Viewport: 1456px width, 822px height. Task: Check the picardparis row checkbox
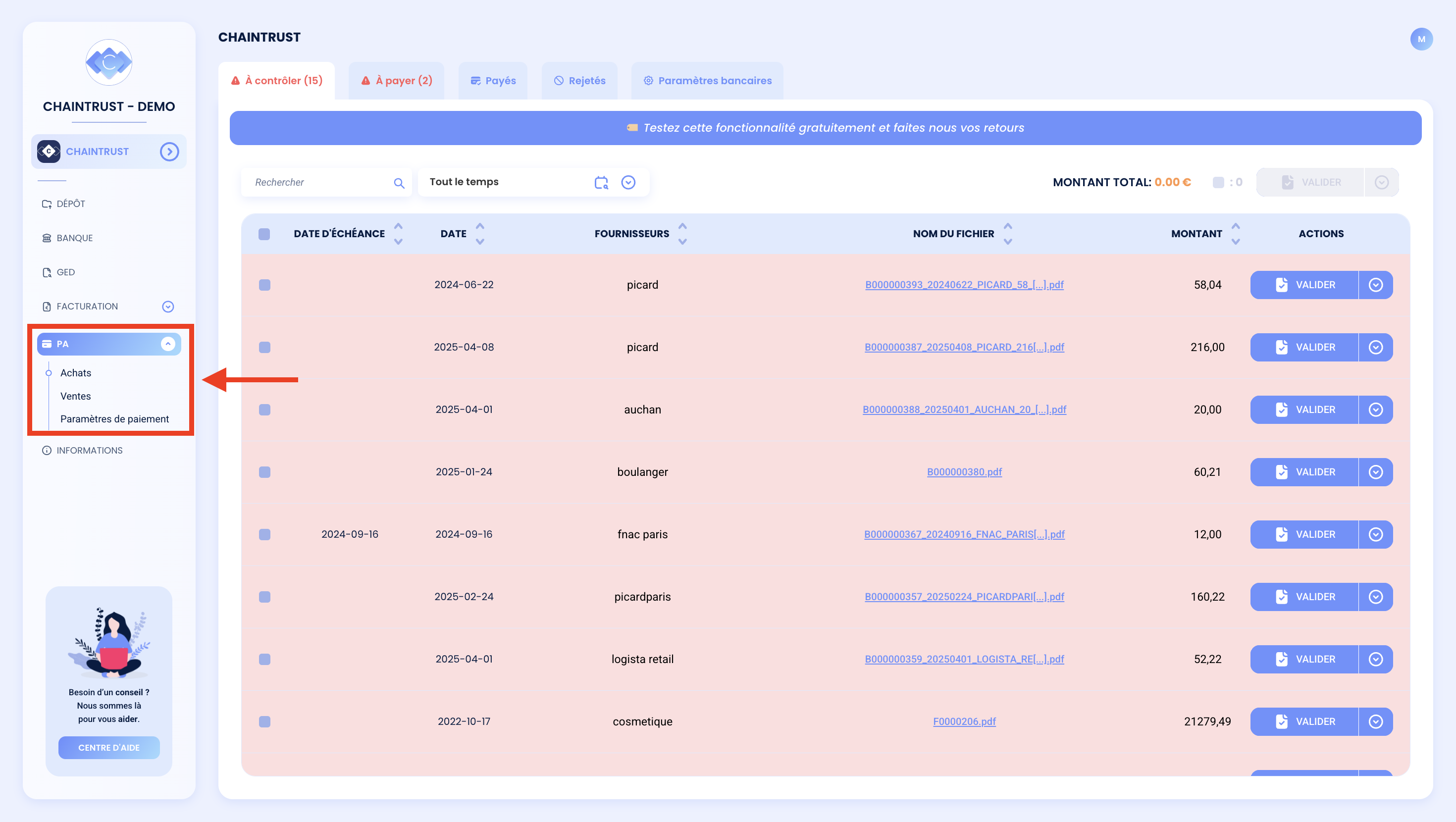coord(264,597)
